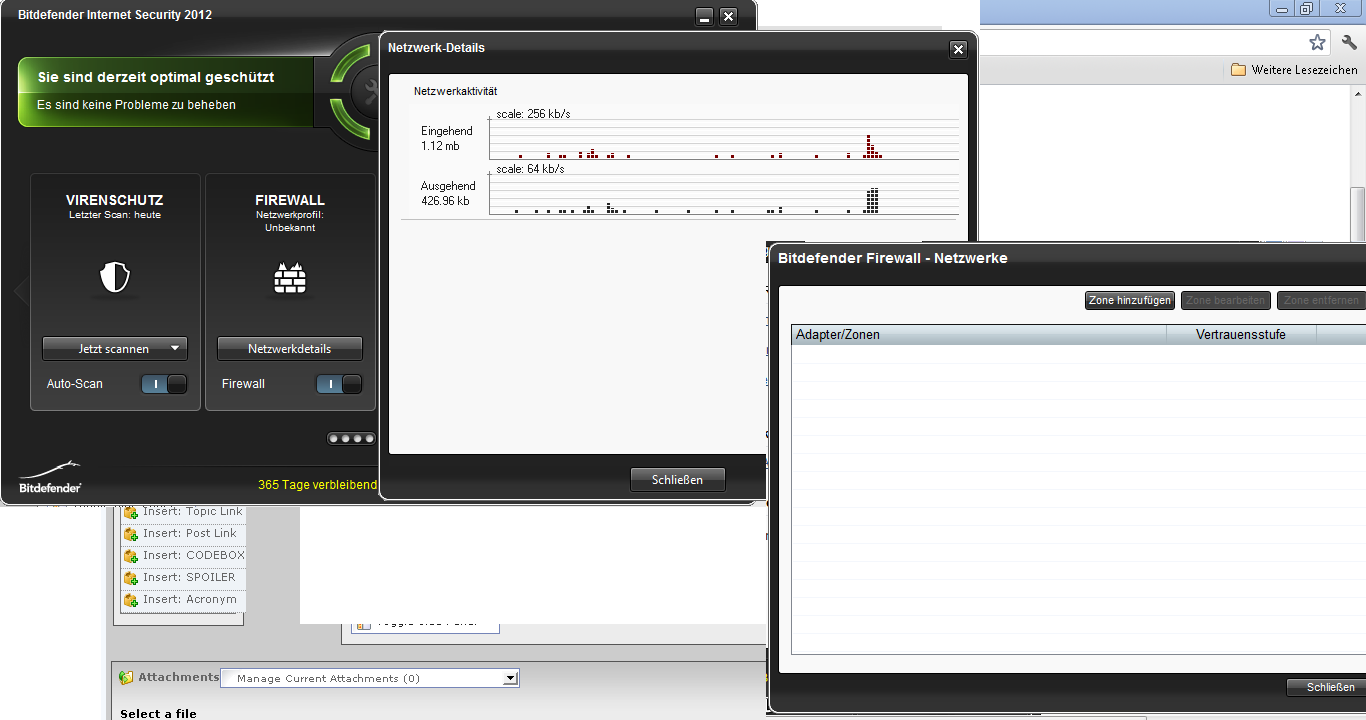The width and height of the screenshot is (1366, 720).
Task: Click Schließen in the Netzwerk-Details dialog
Action: point(678,480)
